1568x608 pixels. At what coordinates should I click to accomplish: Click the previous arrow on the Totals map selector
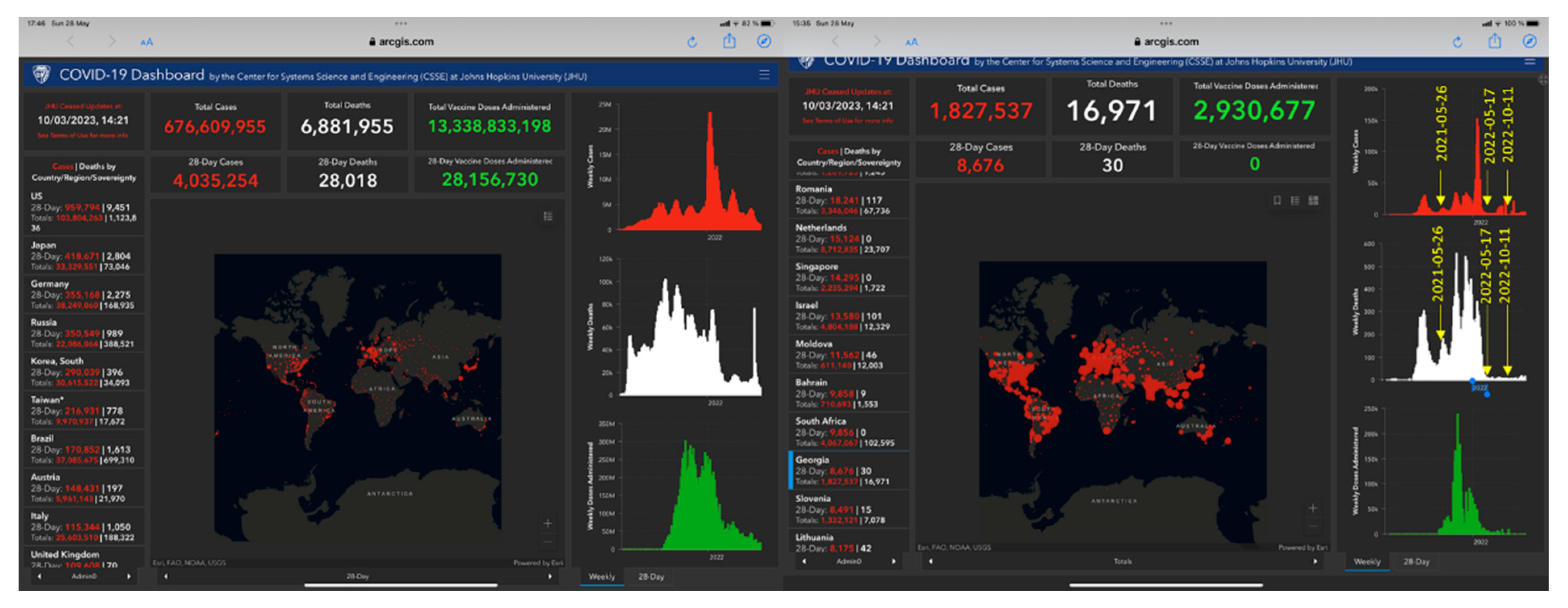[x=931, y=562]
